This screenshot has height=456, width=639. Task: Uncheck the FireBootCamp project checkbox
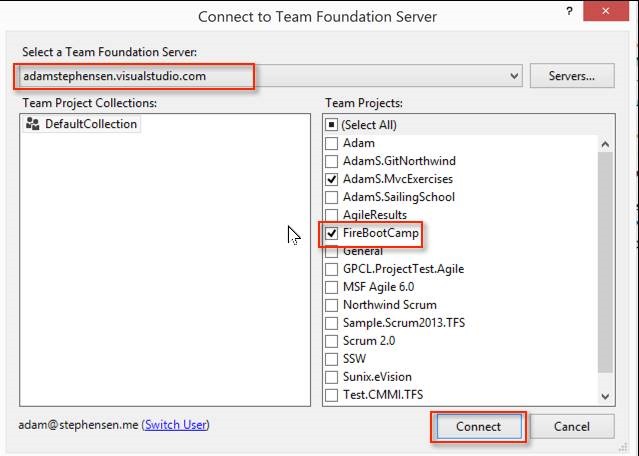331,233
